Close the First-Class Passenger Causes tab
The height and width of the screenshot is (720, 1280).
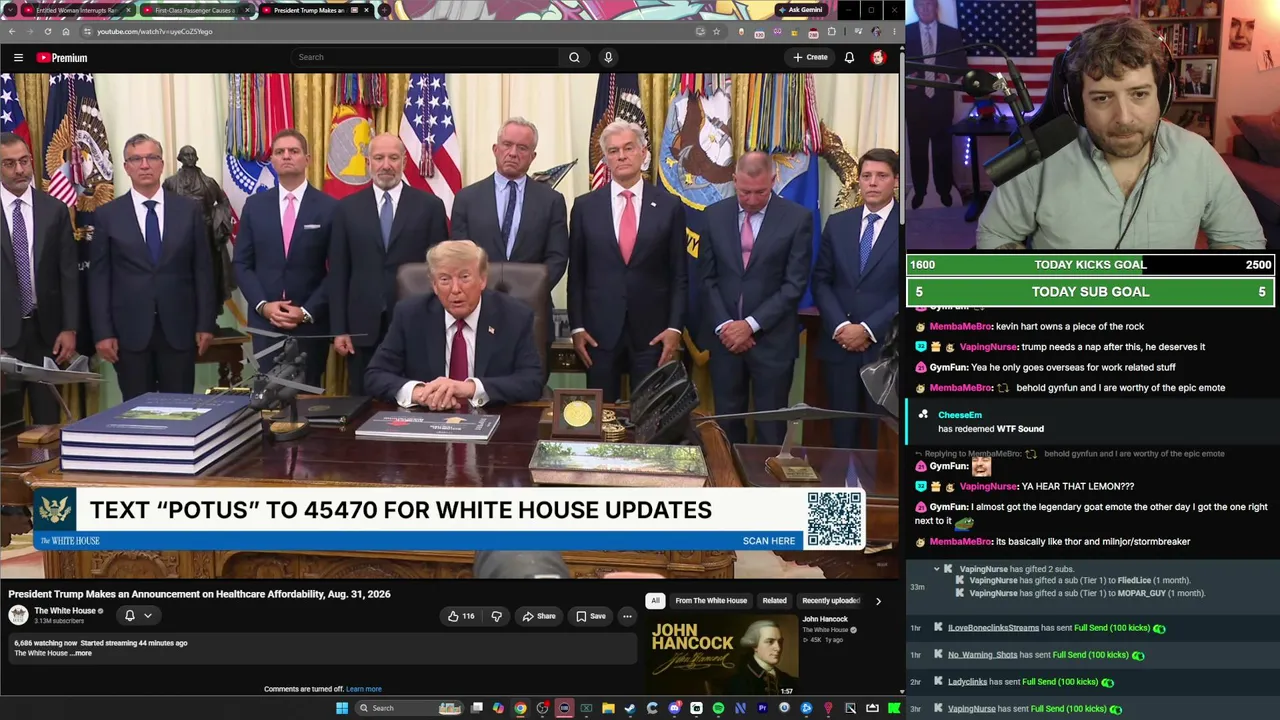point(246,10)
